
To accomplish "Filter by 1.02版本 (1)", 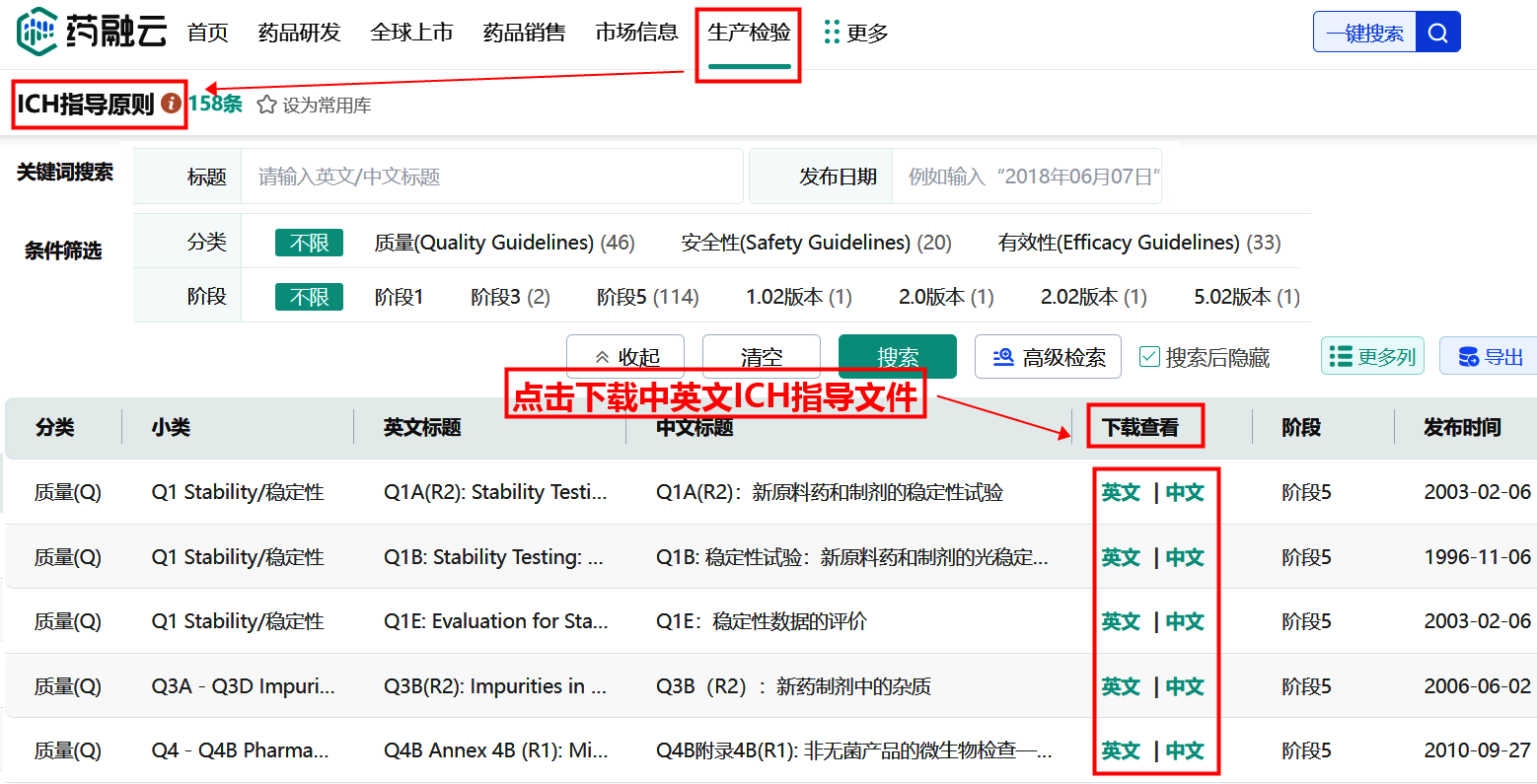I will (799, 297).
